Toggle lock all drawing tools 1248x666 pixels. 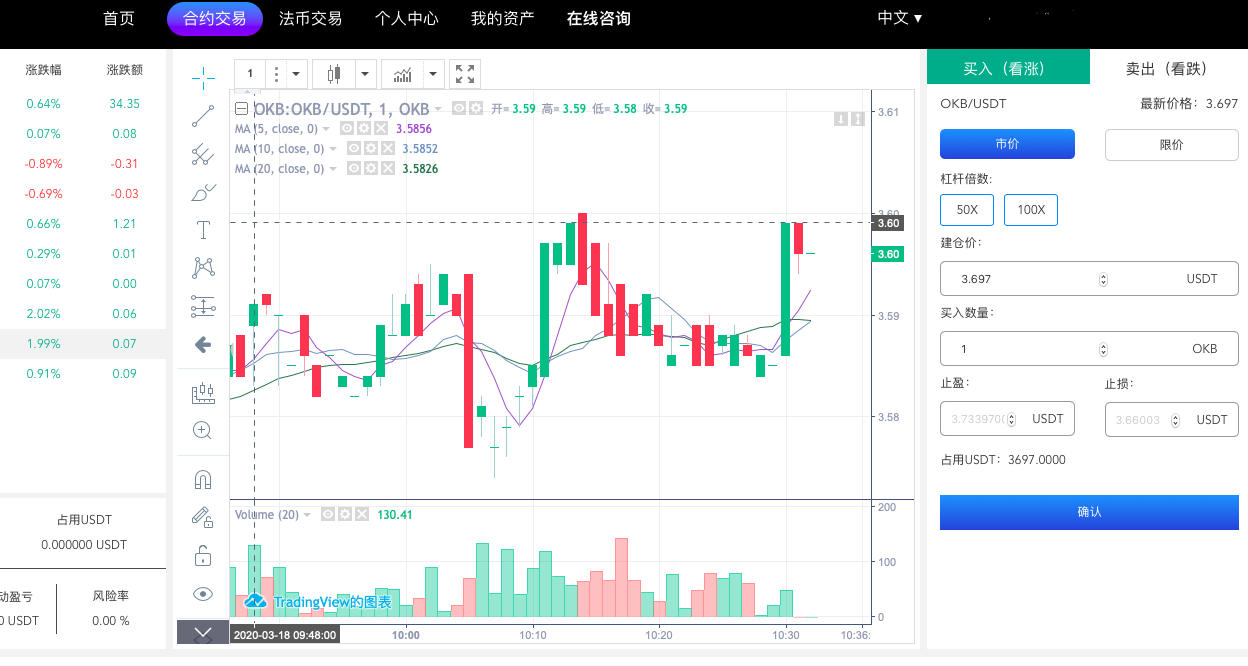(203, 555)
